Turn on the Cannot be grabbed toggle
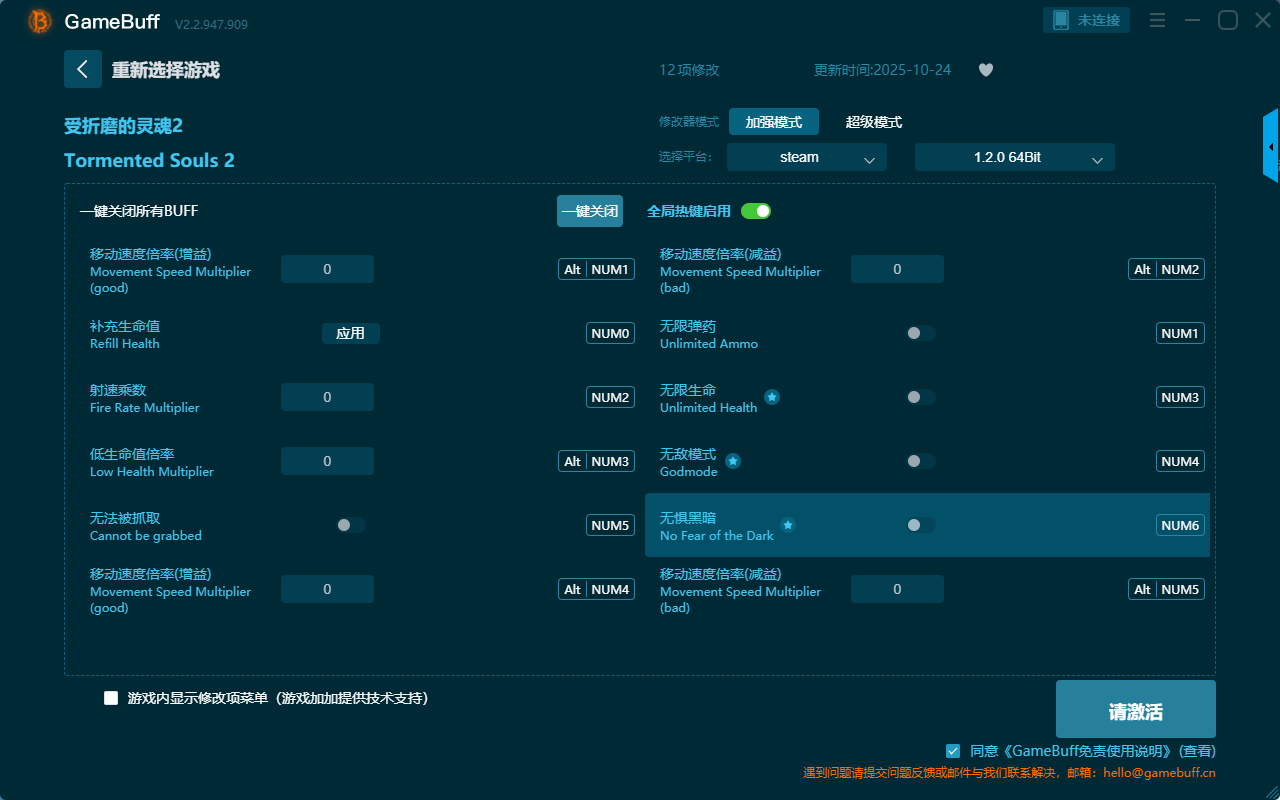The width and height of the screenshot is (1280, 800). [x=351, y=525]
